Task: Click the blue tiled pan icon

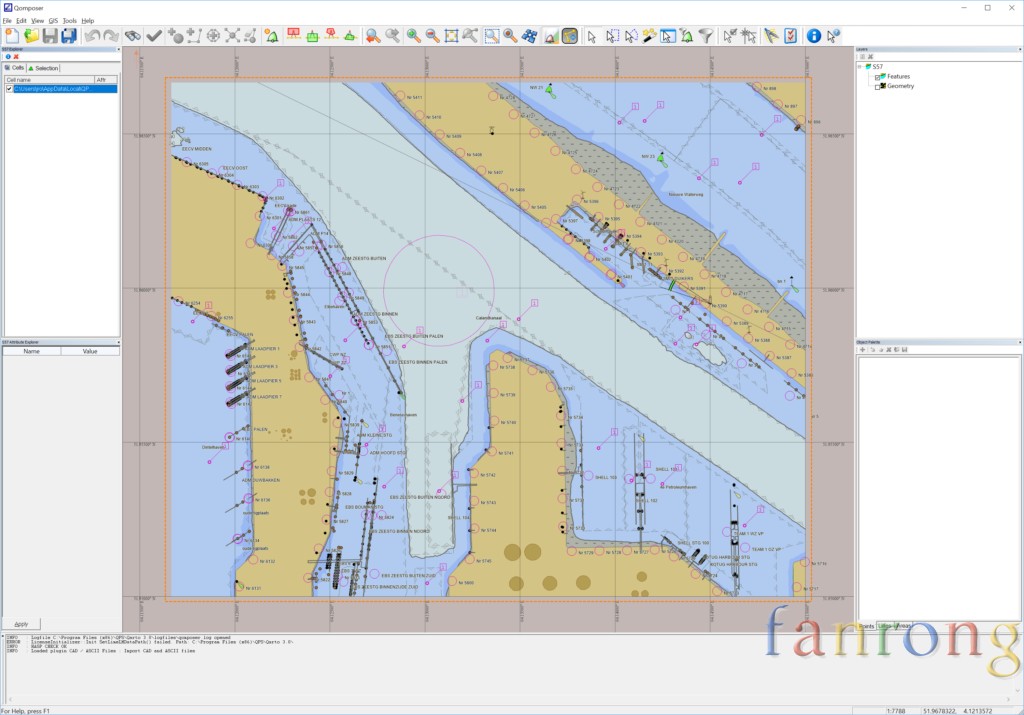Action: (530, 36)
